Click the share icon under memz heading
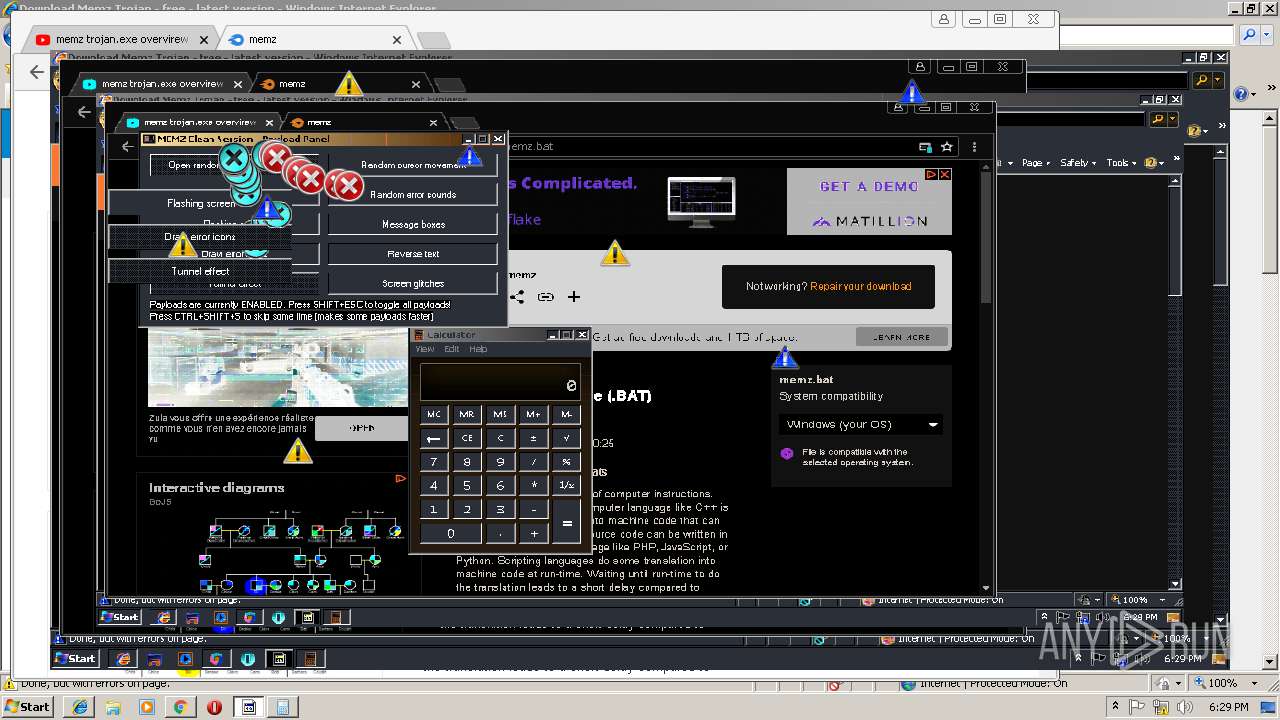Screen dimensions: 1280x720 coord(517,297)
